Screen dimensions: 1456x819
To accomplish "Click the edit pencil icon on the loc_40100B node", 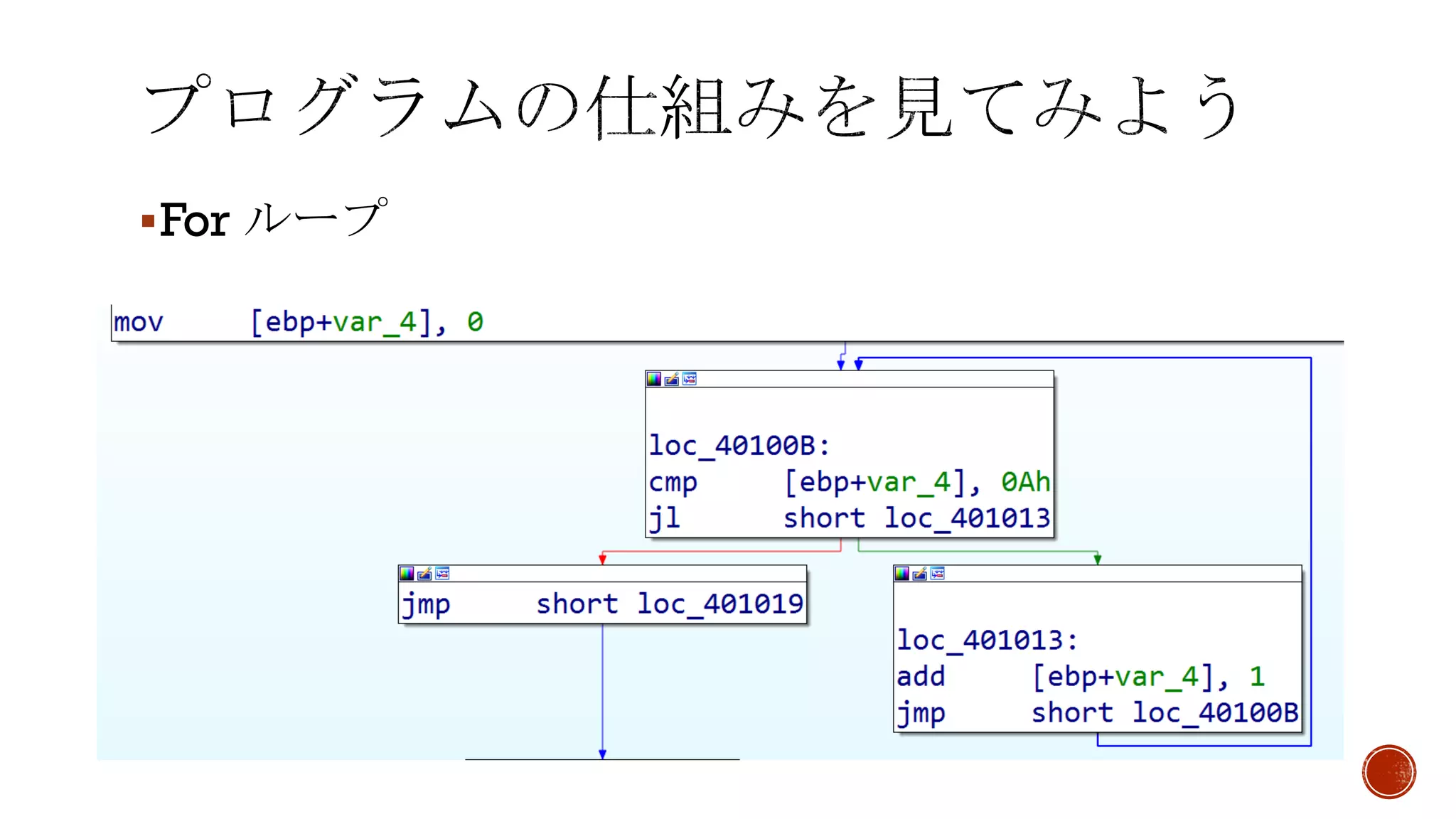I will tap(672, 379).
